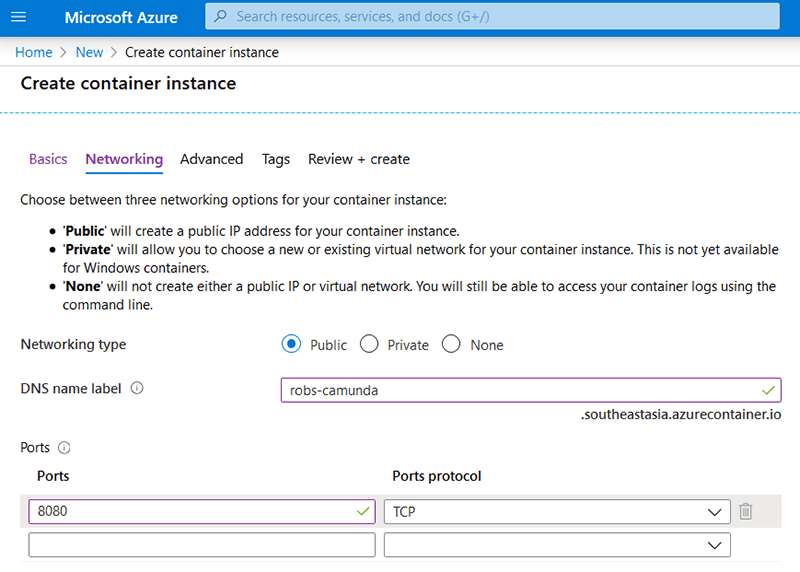Select the Public networking type
This screenshot has width=800, height=572.
tap(291, 344)
